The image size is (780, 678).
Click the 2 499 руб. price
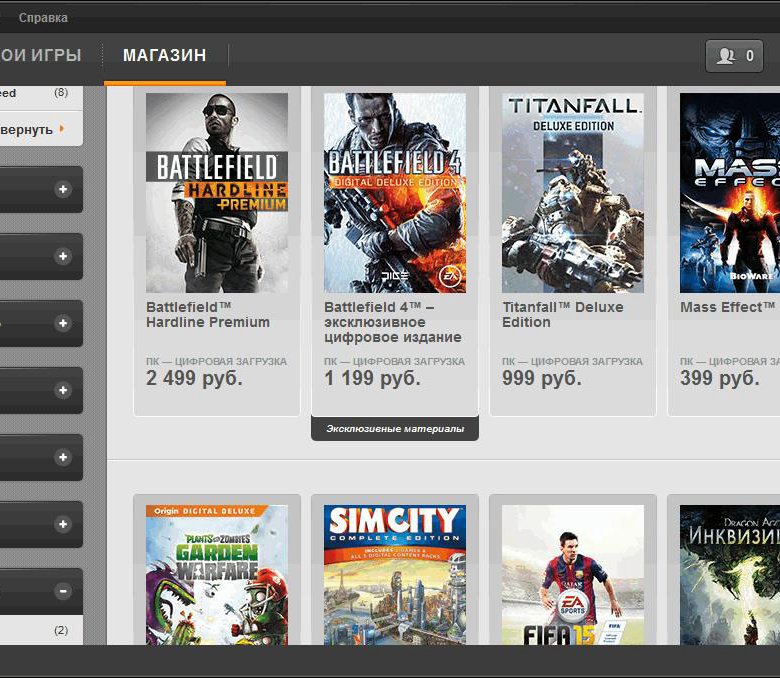click(x=194, y=379)
